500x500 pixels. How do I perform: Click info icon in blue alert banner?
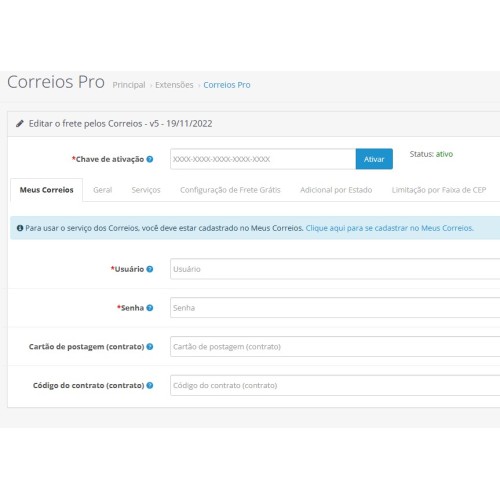click(20, 228)
